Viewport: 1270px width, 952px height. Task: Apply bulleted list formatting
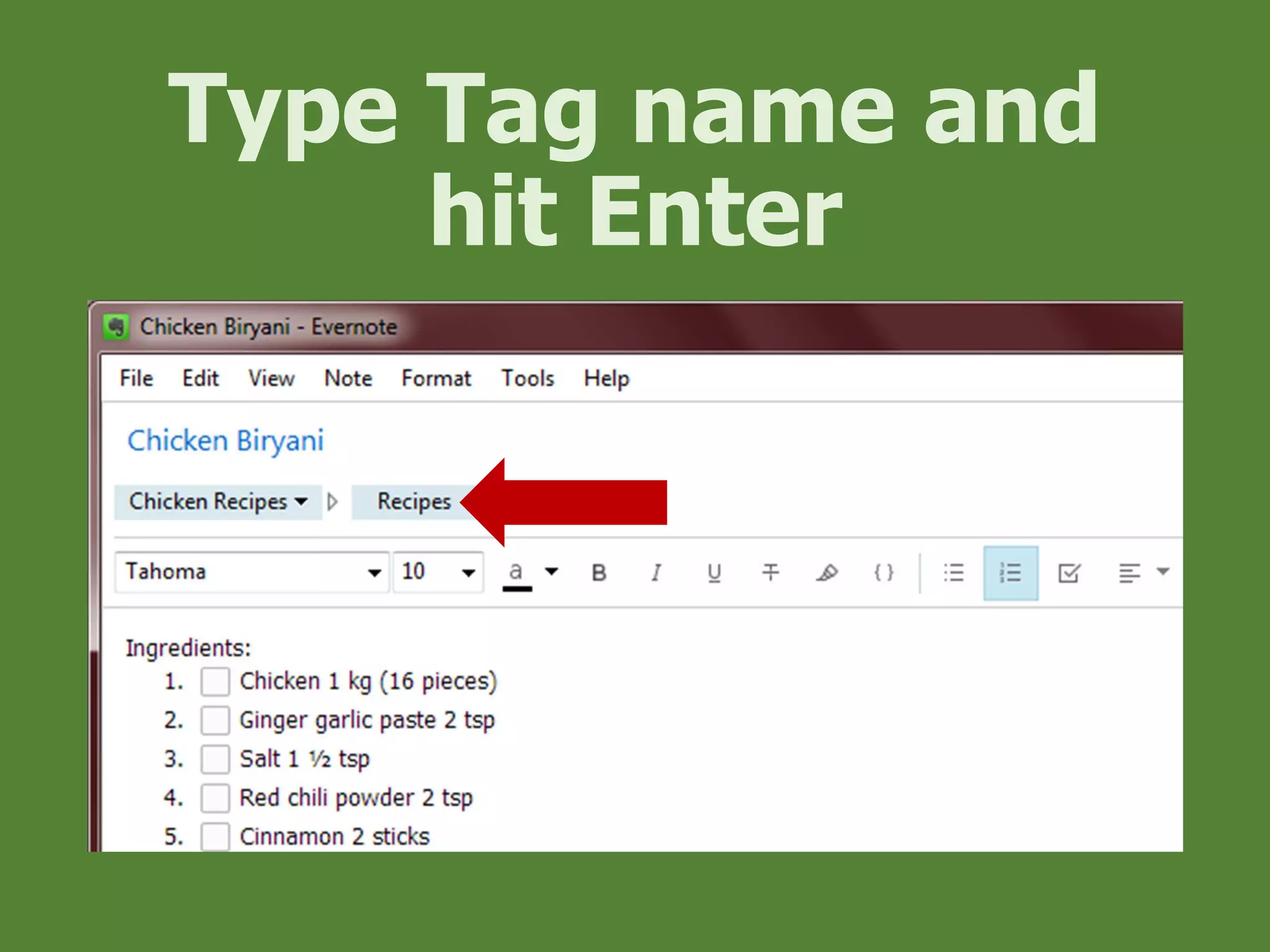954,573
